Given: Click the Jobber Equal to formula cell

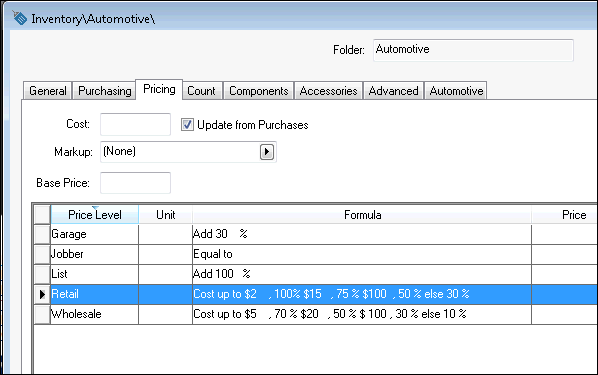Looking at the screenshot, I should coord(362,254).
